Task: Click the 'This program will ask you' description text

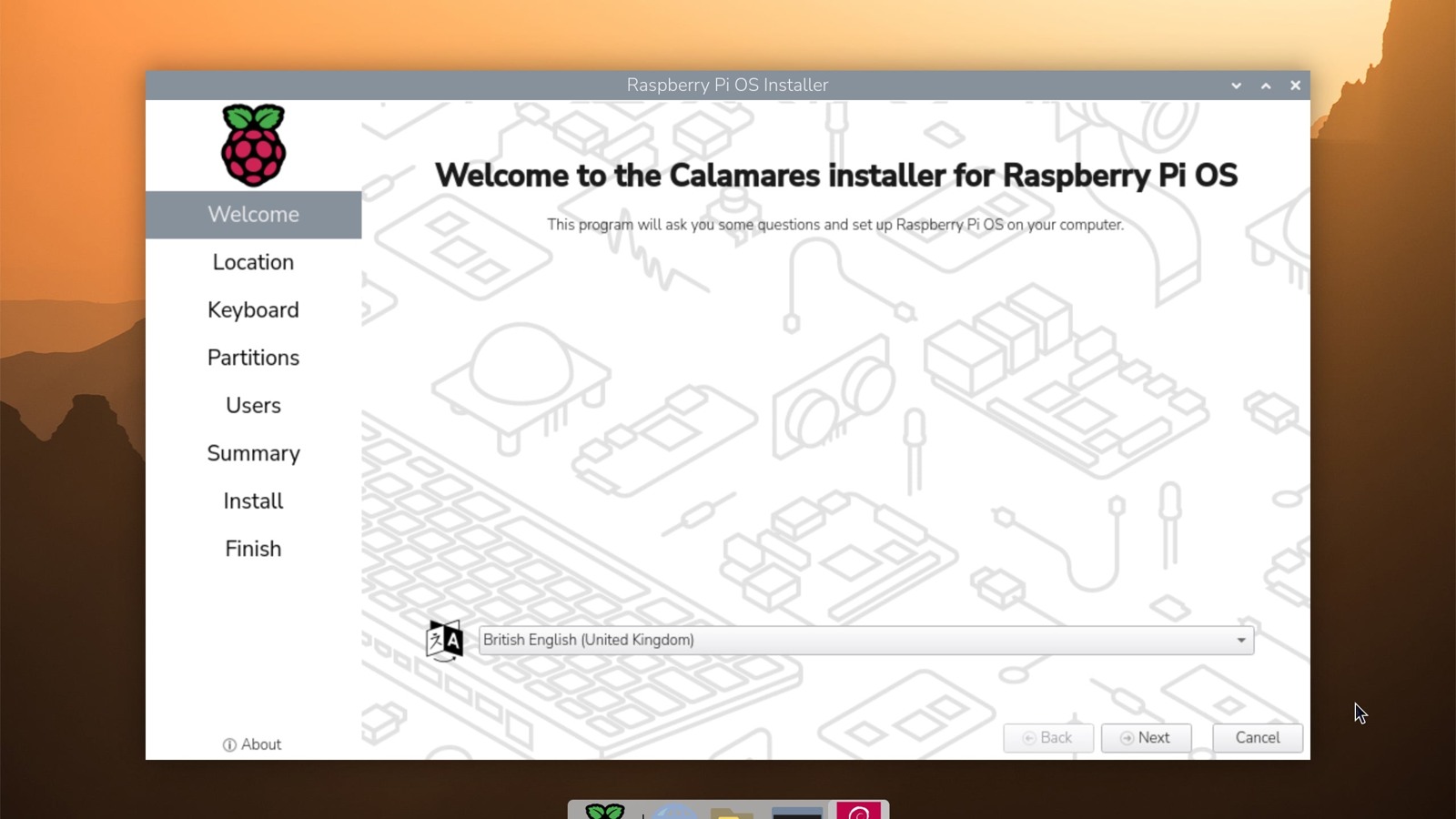Action: click(835, 225)
